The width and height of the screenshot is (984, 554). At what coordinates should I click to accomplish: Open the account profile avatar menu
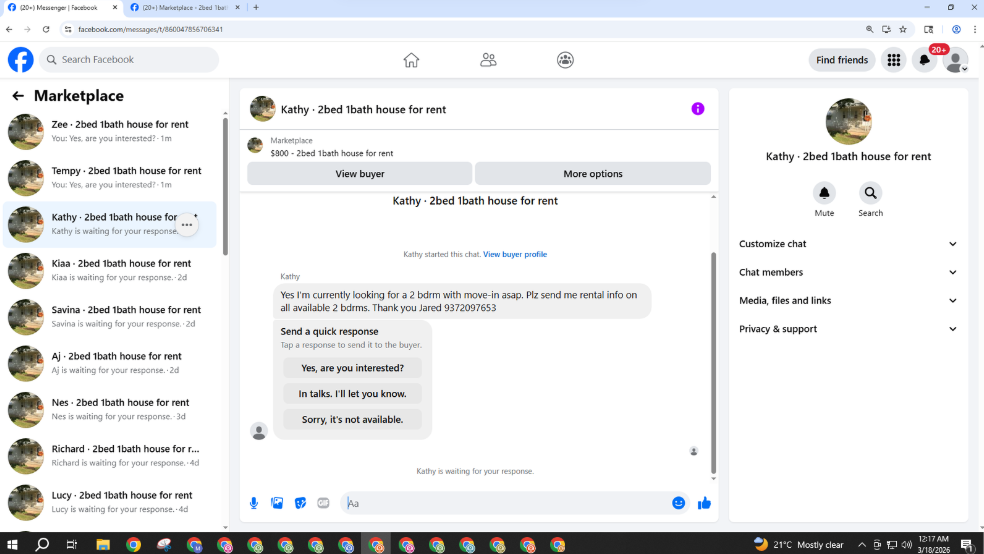(x=955, y=60)
